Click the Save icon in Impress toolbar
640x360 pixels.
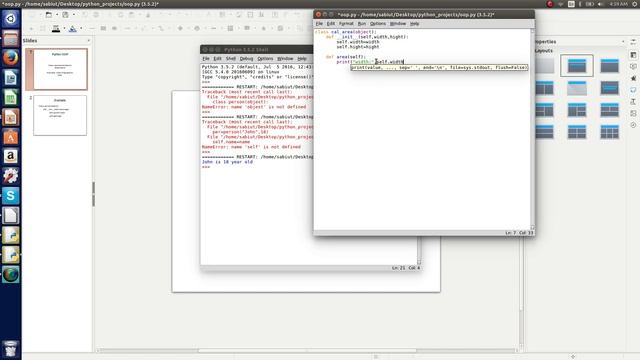[65, 15]
